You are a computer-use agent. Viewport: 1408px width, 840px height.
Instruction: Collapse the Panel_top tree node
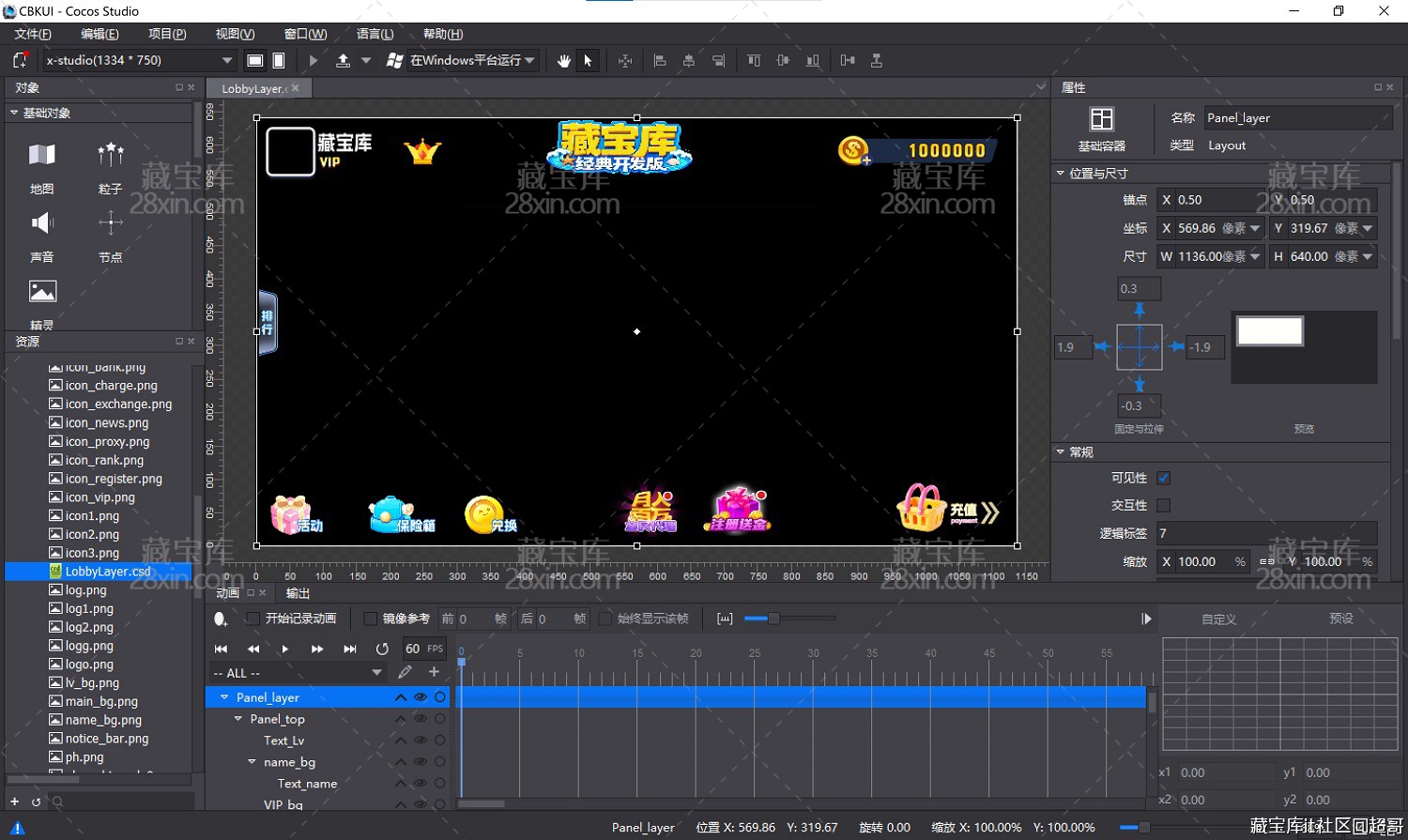238,719
